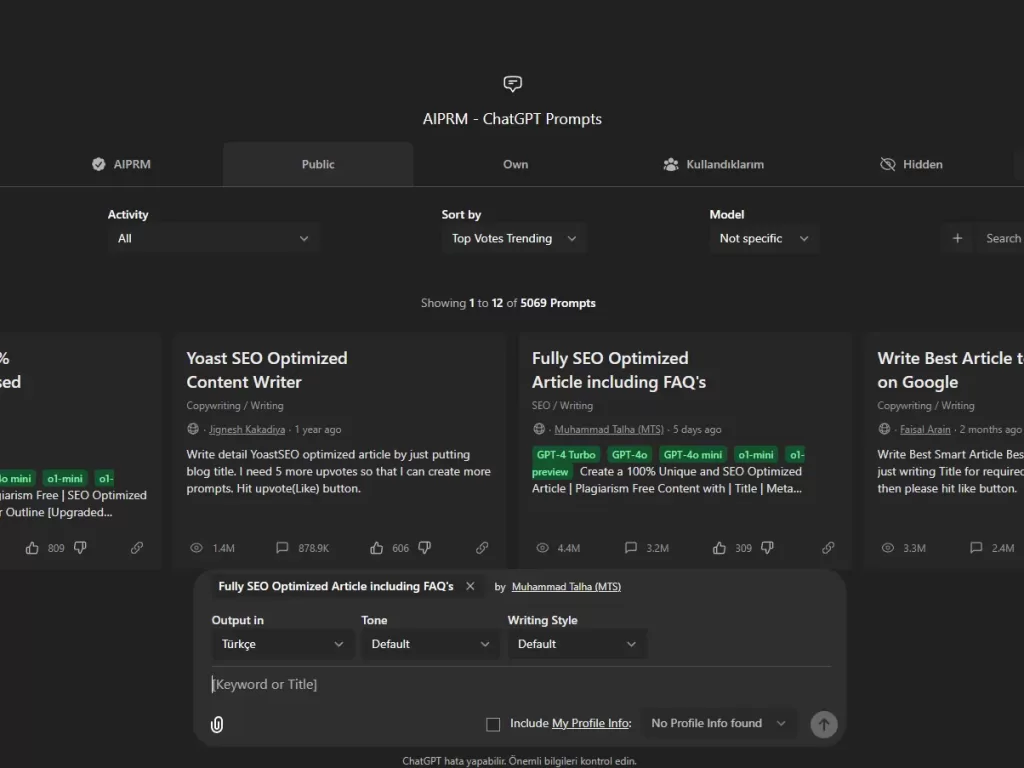Click the globe icon before Faisal Arain
The width and height of the screenshot is (1024, 768).
[884, 429]
